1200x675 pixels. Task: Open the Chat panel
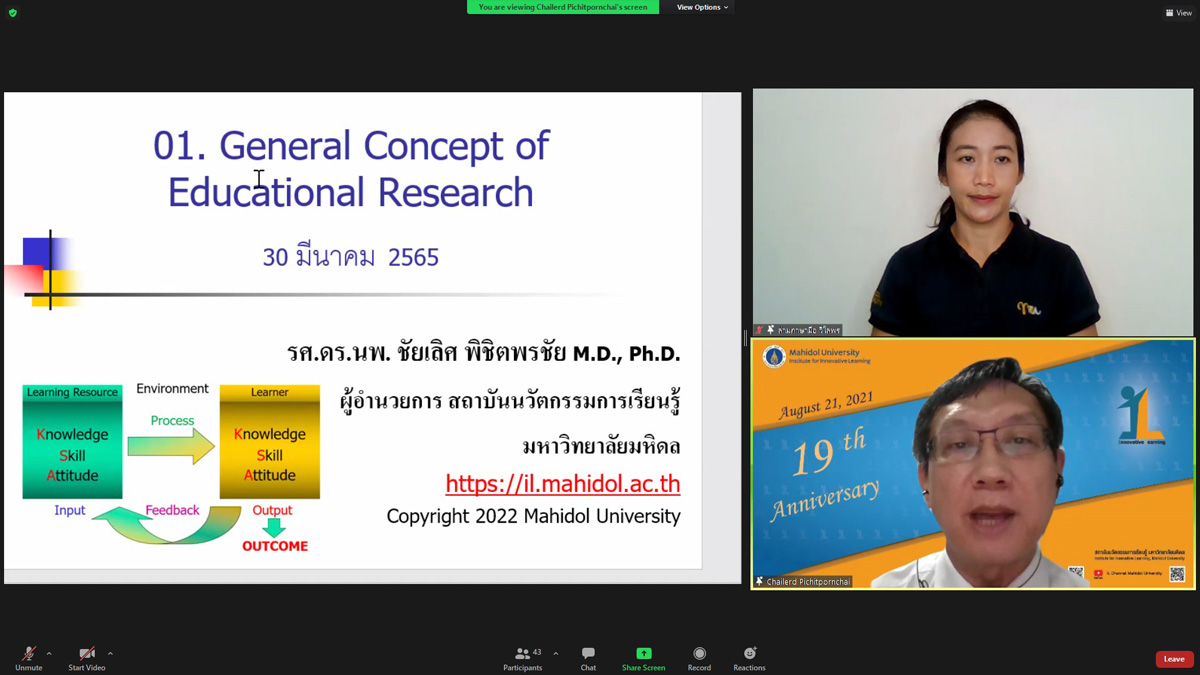[588, 658]
